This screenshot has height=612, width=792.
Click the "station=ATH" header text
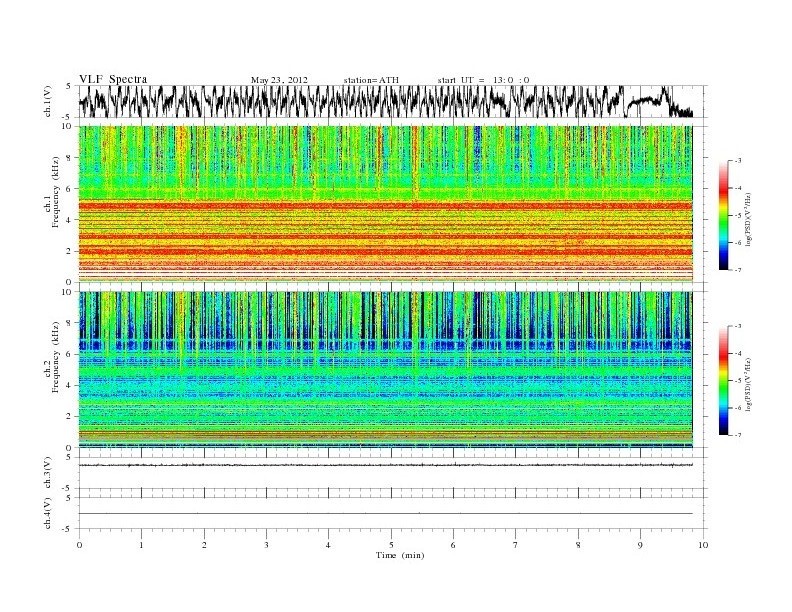pos(371,80)
